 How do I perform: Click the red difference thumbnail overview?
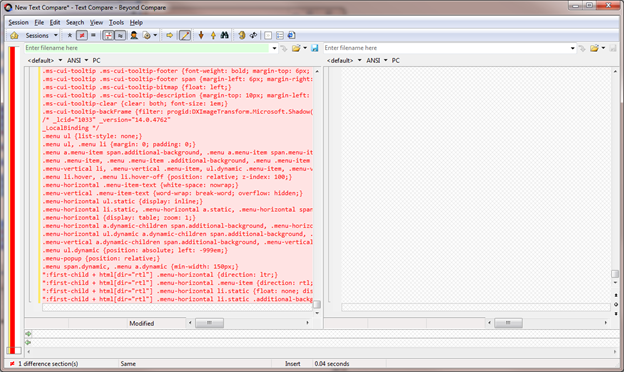click(x=12, y=200)
